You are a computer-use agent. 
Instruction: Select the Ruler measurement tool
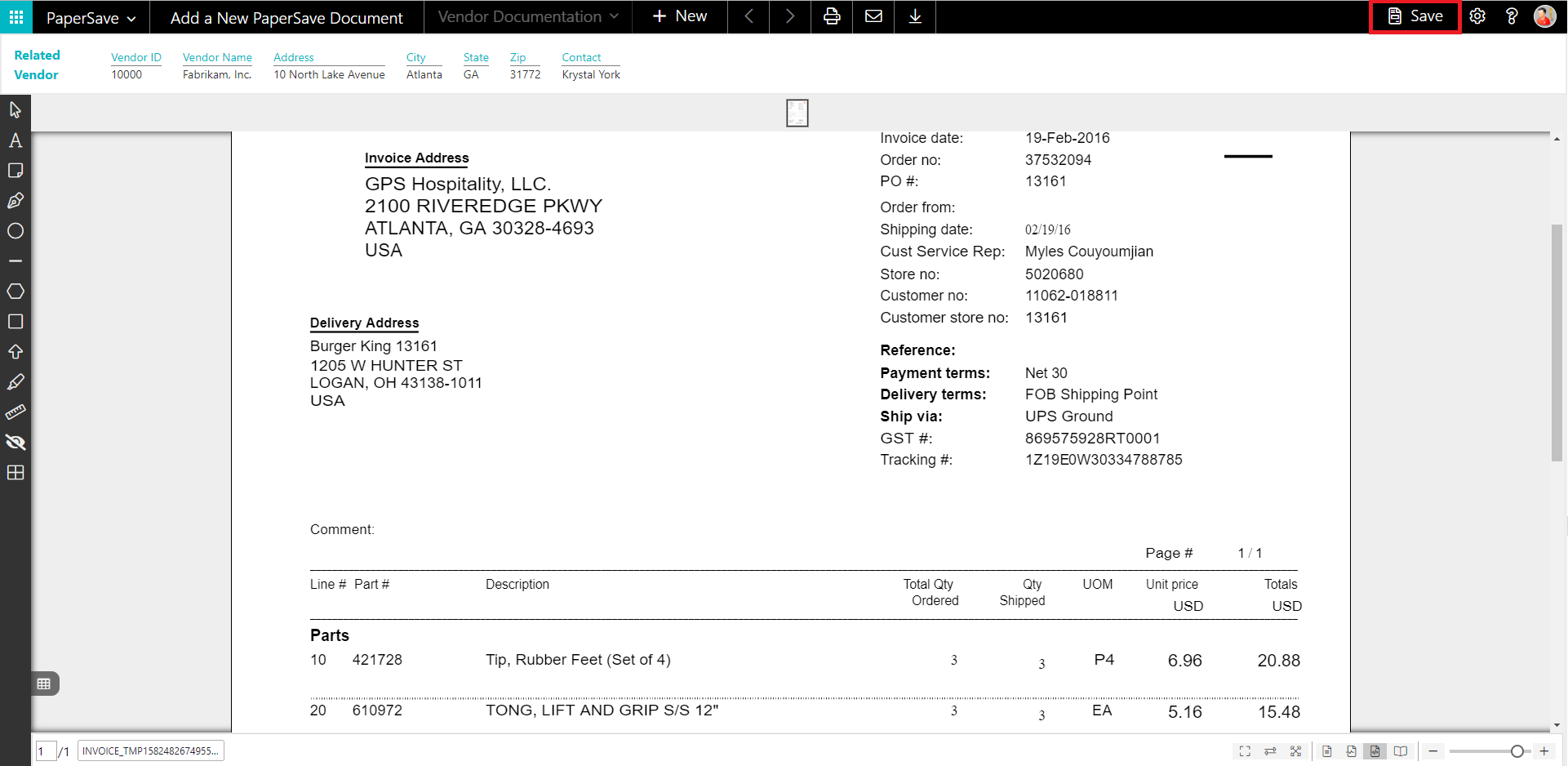(15, 412)
